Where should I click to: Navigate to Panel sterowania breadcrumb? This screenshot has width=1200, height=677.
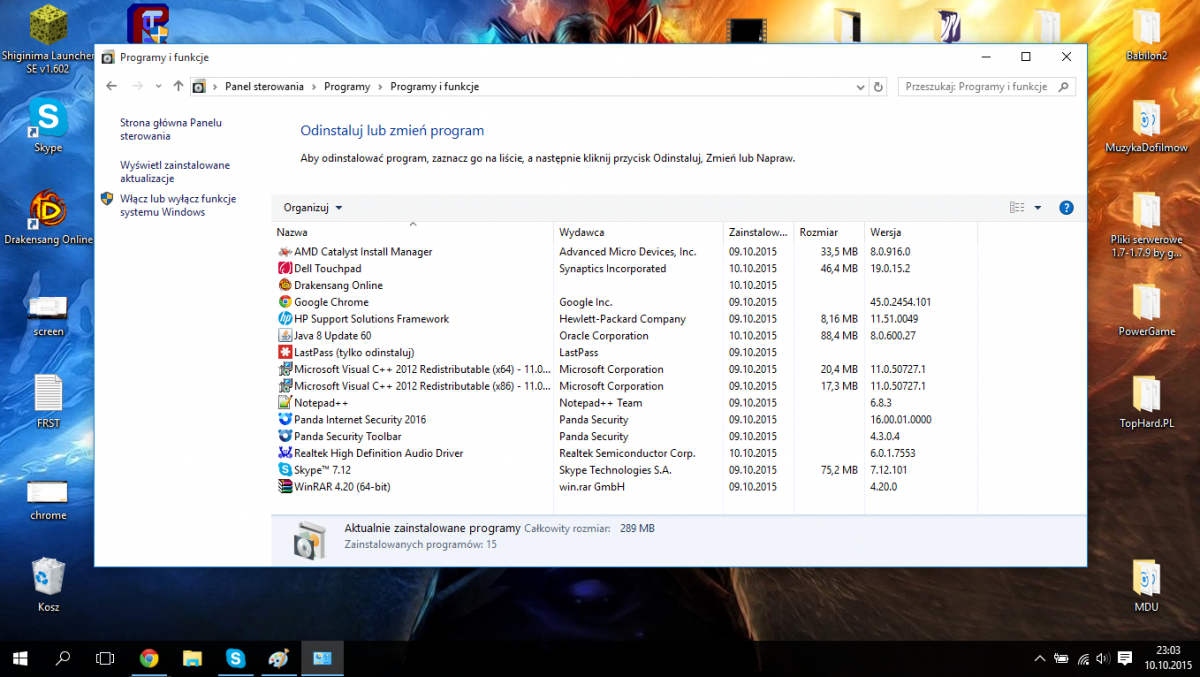pyautogui.click(x=264, y=87)
